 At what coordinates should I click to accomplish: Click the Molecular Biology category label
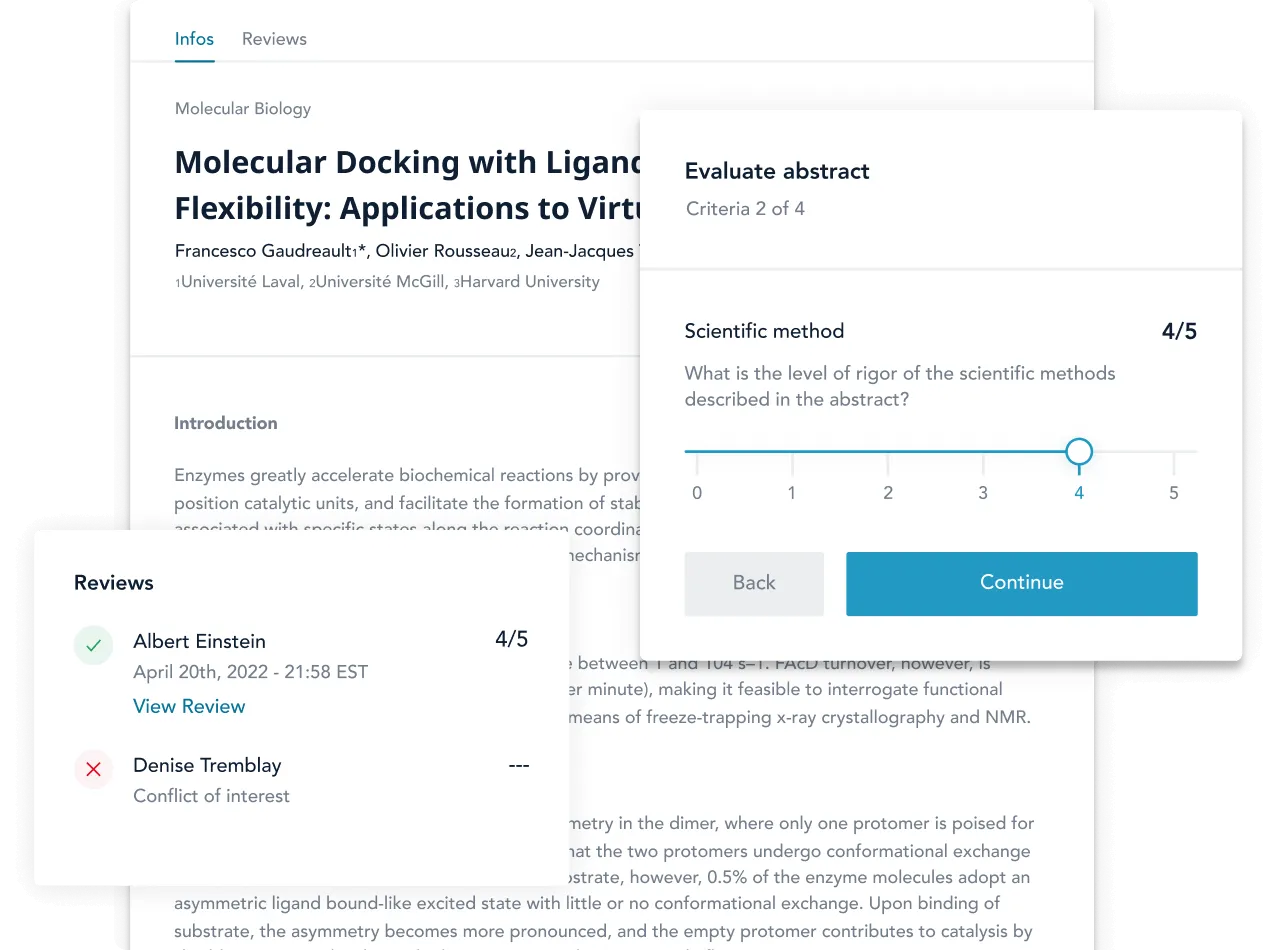(x=243, y=108)
